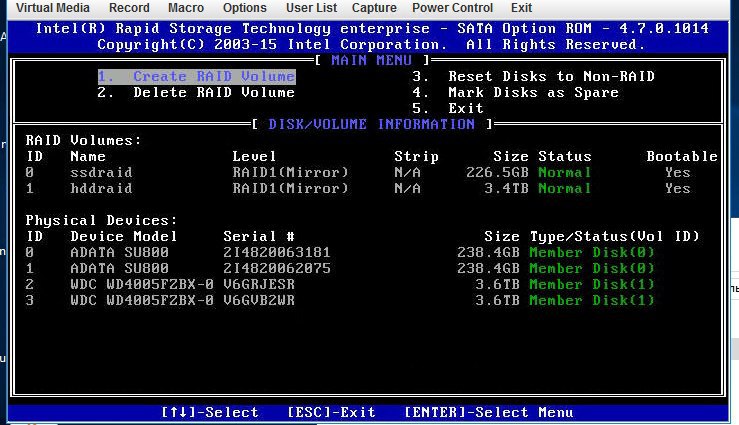The width and height of the screenshot is (739, 425).
Task: Click 3.6TB size of device 2
Action: 497,285
